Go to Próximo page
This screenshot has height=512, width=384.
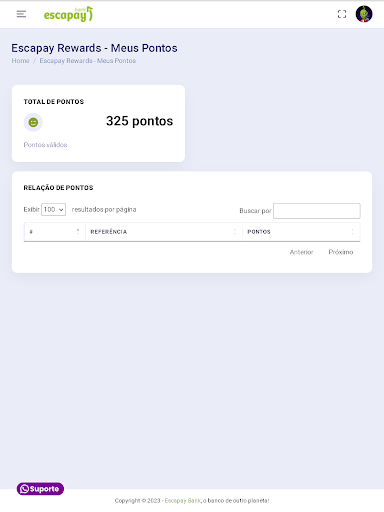click(341, 252)
